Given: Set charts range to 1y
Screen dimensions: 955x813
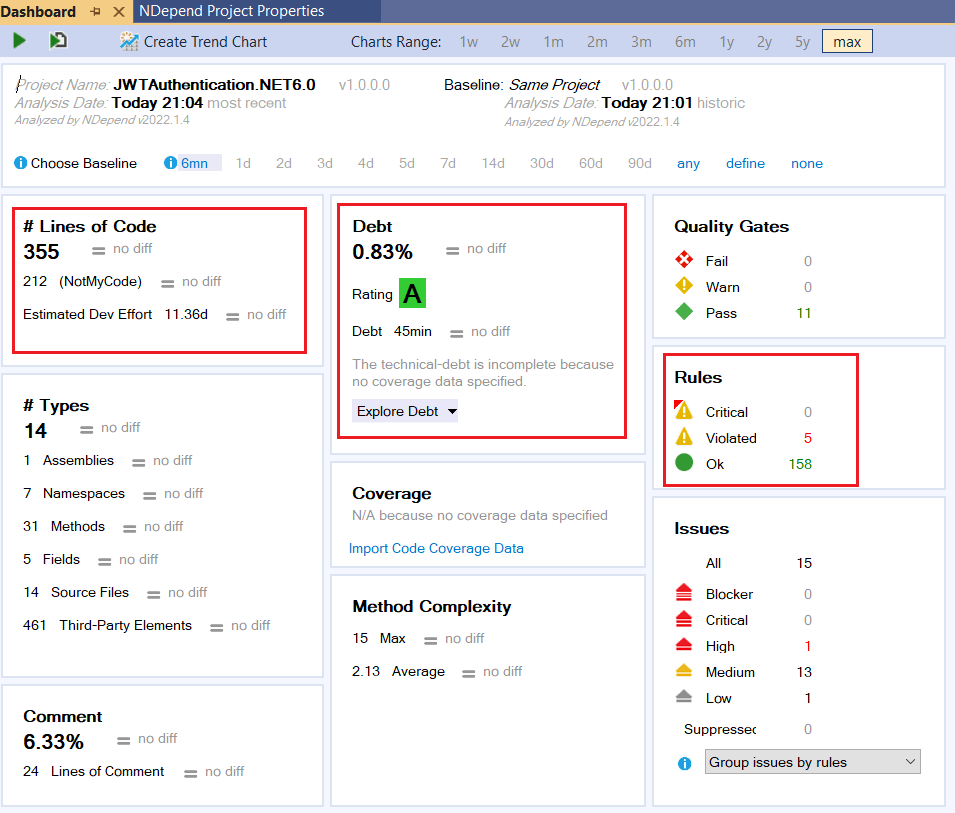Looking at the screenshot, I should (x=726, y=41).
